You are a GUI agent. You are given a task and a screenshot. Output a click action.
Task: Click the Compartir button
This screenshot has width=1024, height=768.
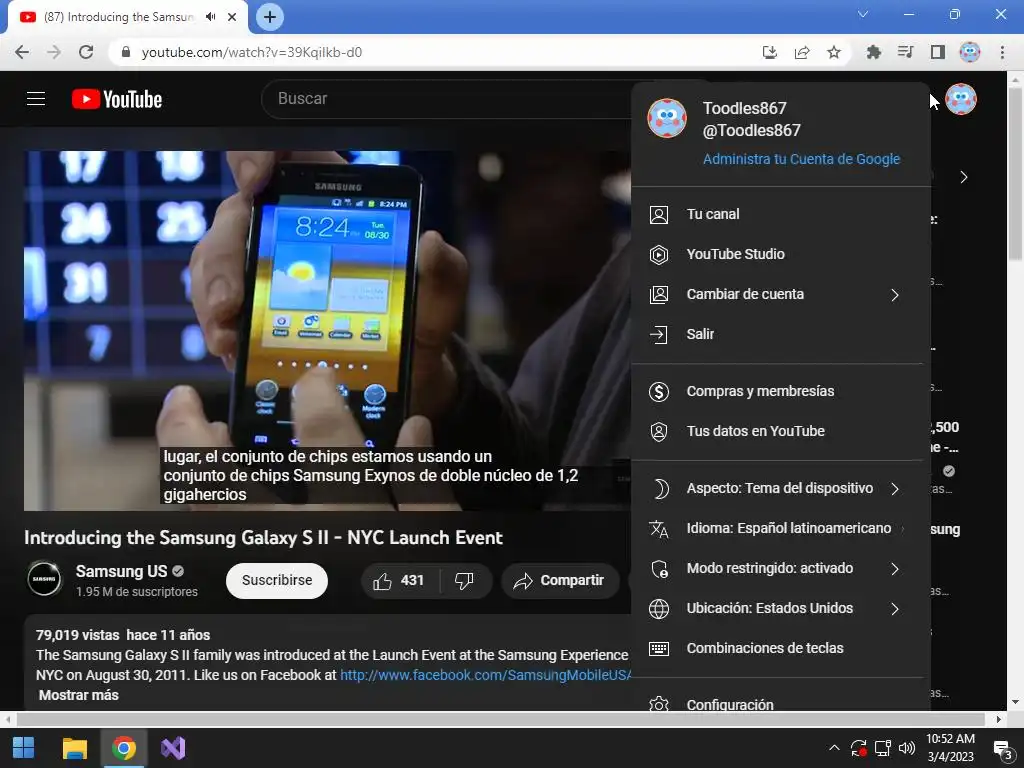coord(560,581)
